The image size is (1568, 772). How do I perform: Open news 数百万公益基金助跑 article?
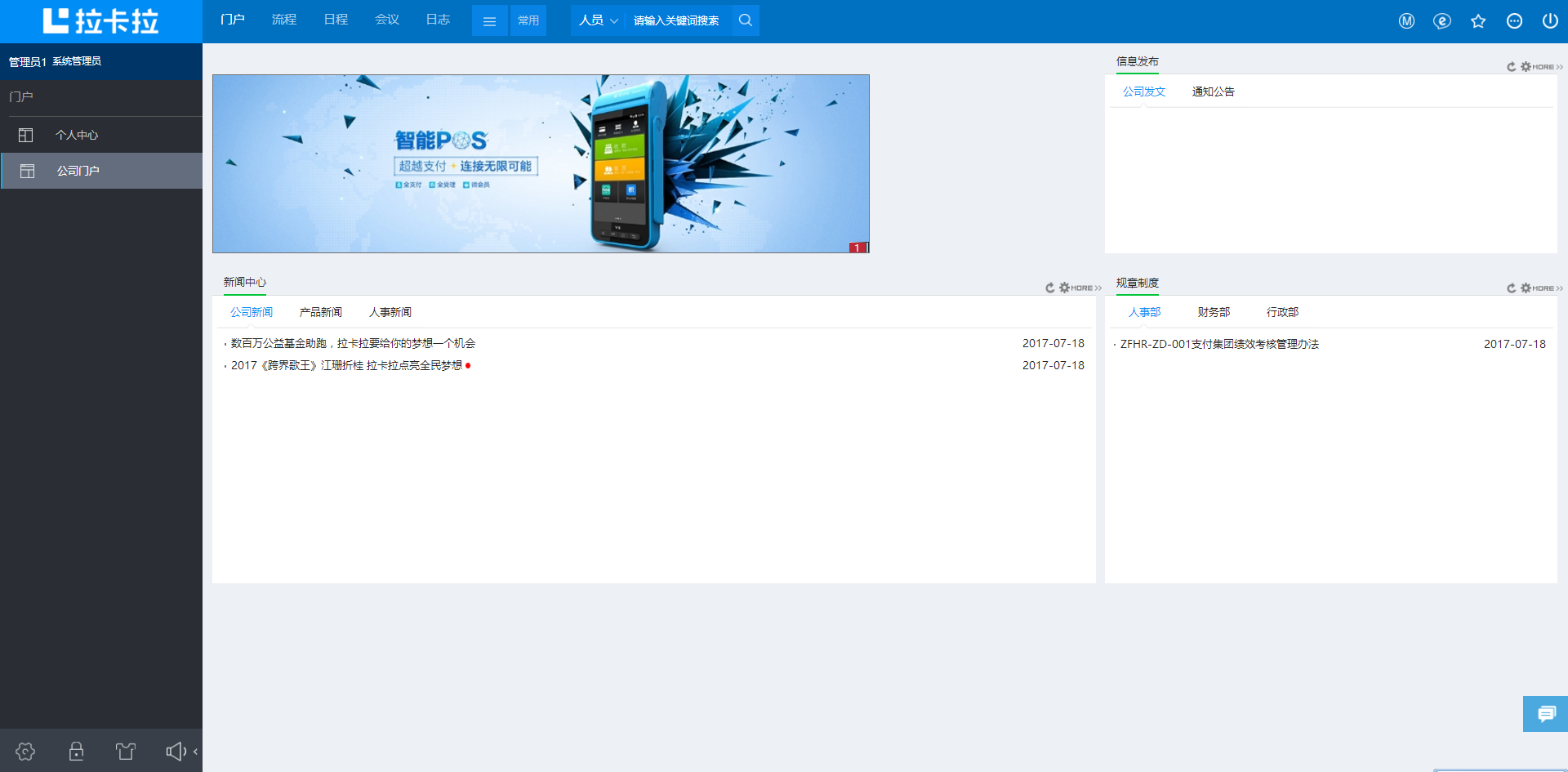pos(353,343)
